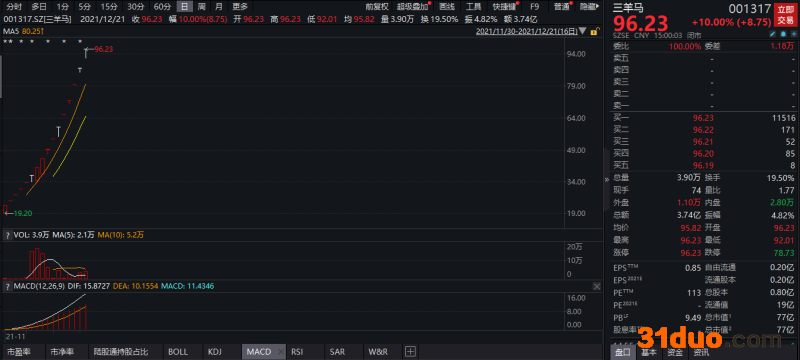
Task: Click the F9 button
Action: coord(534,7)
